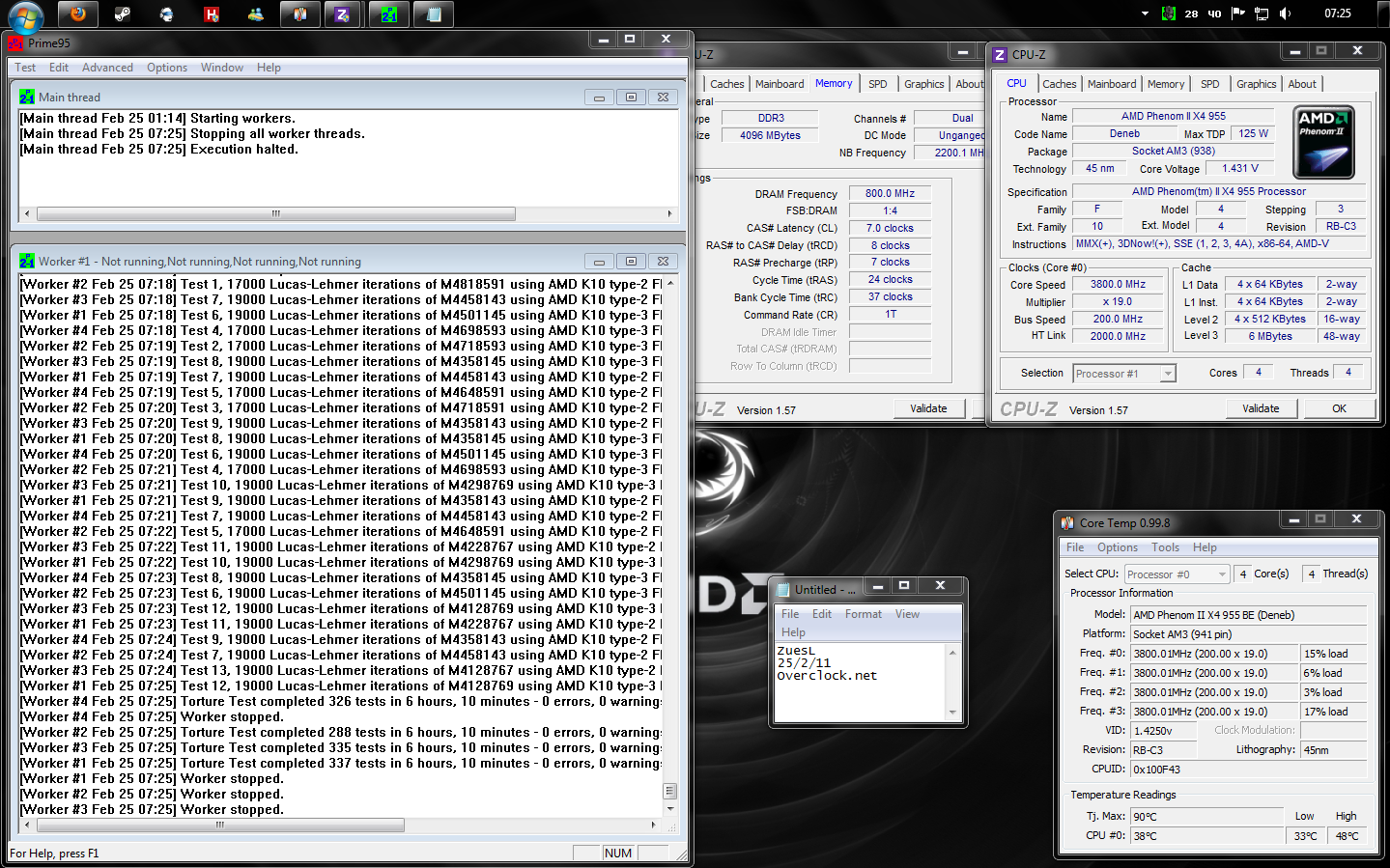
Task: Restore the Worker #1 child window
Action: point(631,262)
